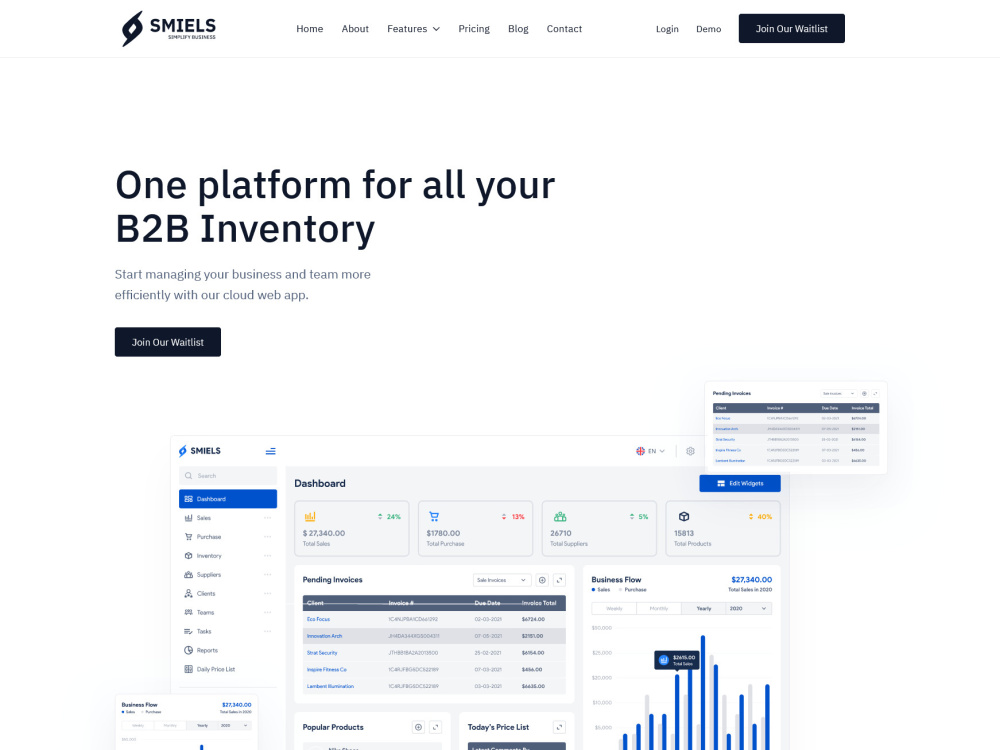Open Purchase in the sidebar

click(209, 537)
